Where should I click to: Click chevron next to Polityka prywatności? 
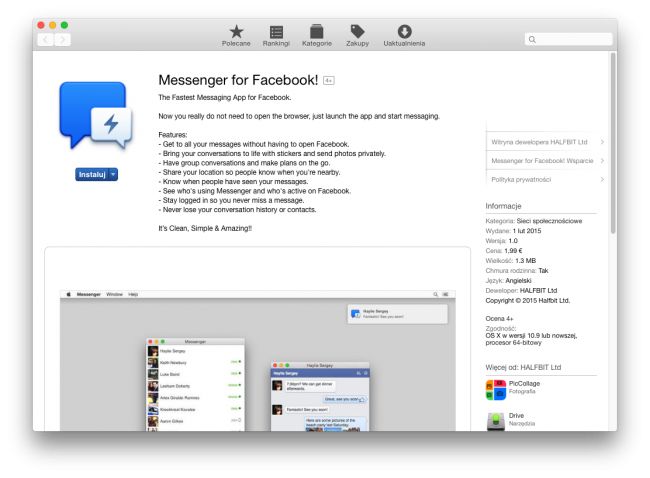pos(602,180)
